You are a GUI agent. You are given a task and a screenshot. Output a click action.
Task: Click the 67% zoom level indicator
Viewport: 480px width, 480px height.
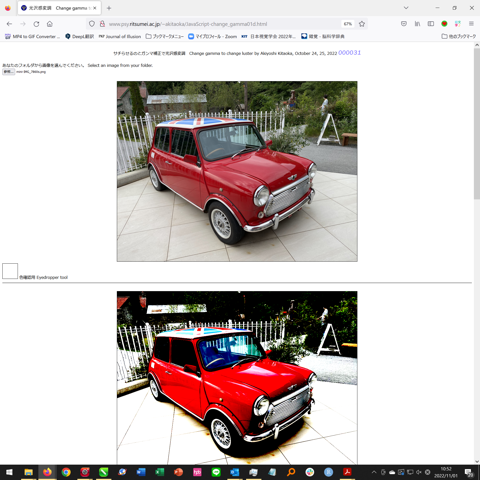pos(348,24)
